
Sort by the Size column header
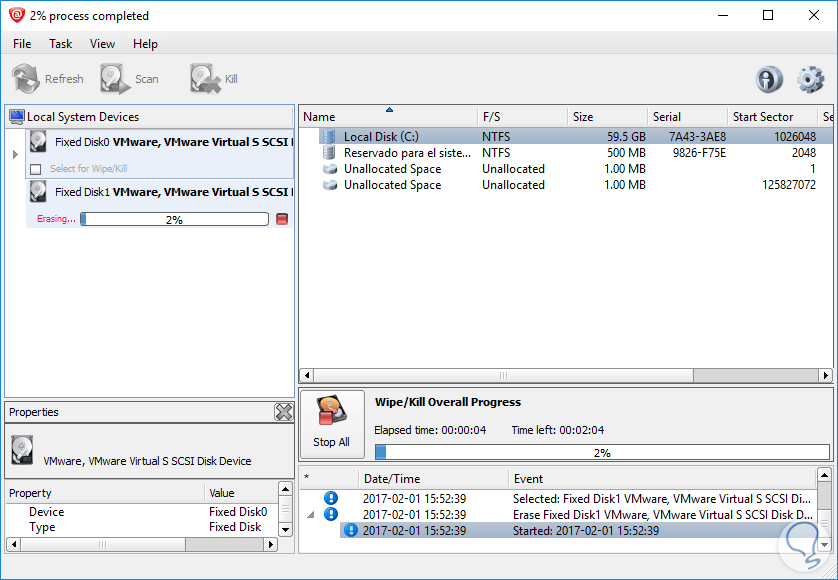click(x=607, y=117)
